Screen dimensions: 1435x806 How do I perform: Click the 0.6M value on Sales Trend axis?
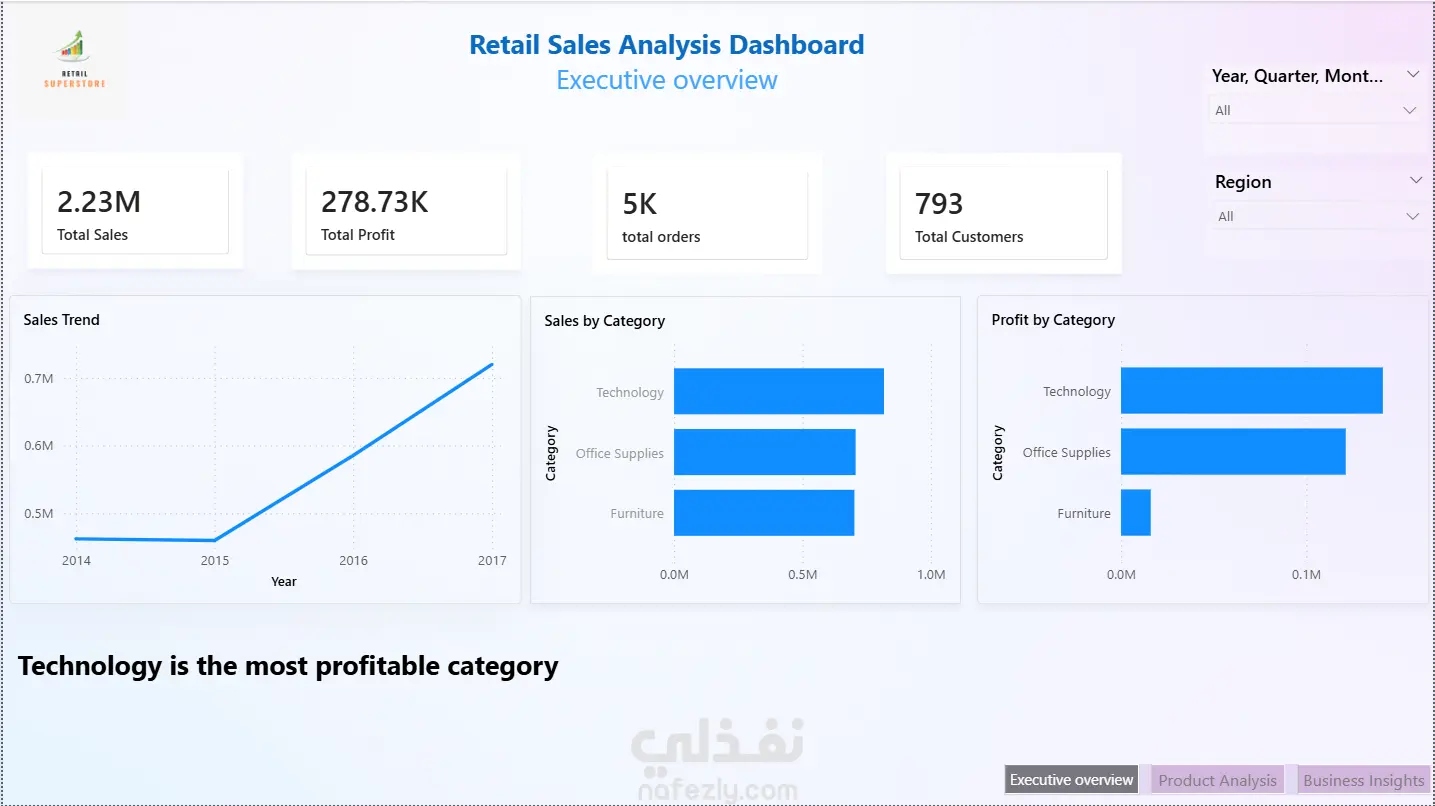coord(39,446)
